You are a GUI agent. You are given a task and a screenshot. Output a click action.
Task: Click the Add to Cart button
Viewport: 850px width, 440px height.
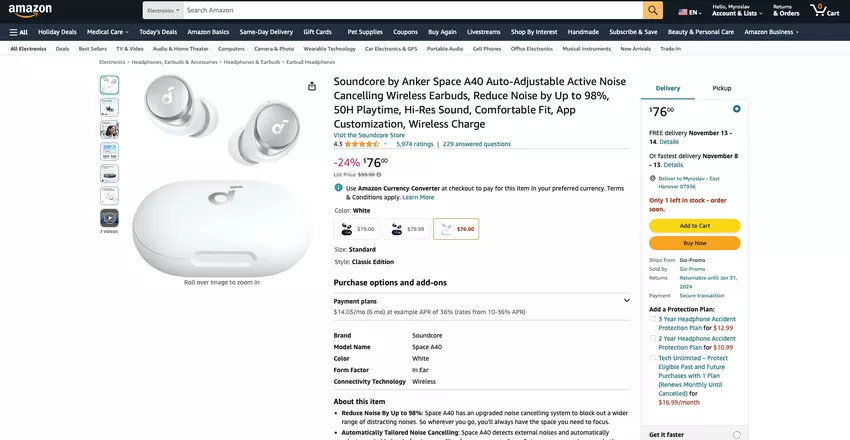[694, 226]
